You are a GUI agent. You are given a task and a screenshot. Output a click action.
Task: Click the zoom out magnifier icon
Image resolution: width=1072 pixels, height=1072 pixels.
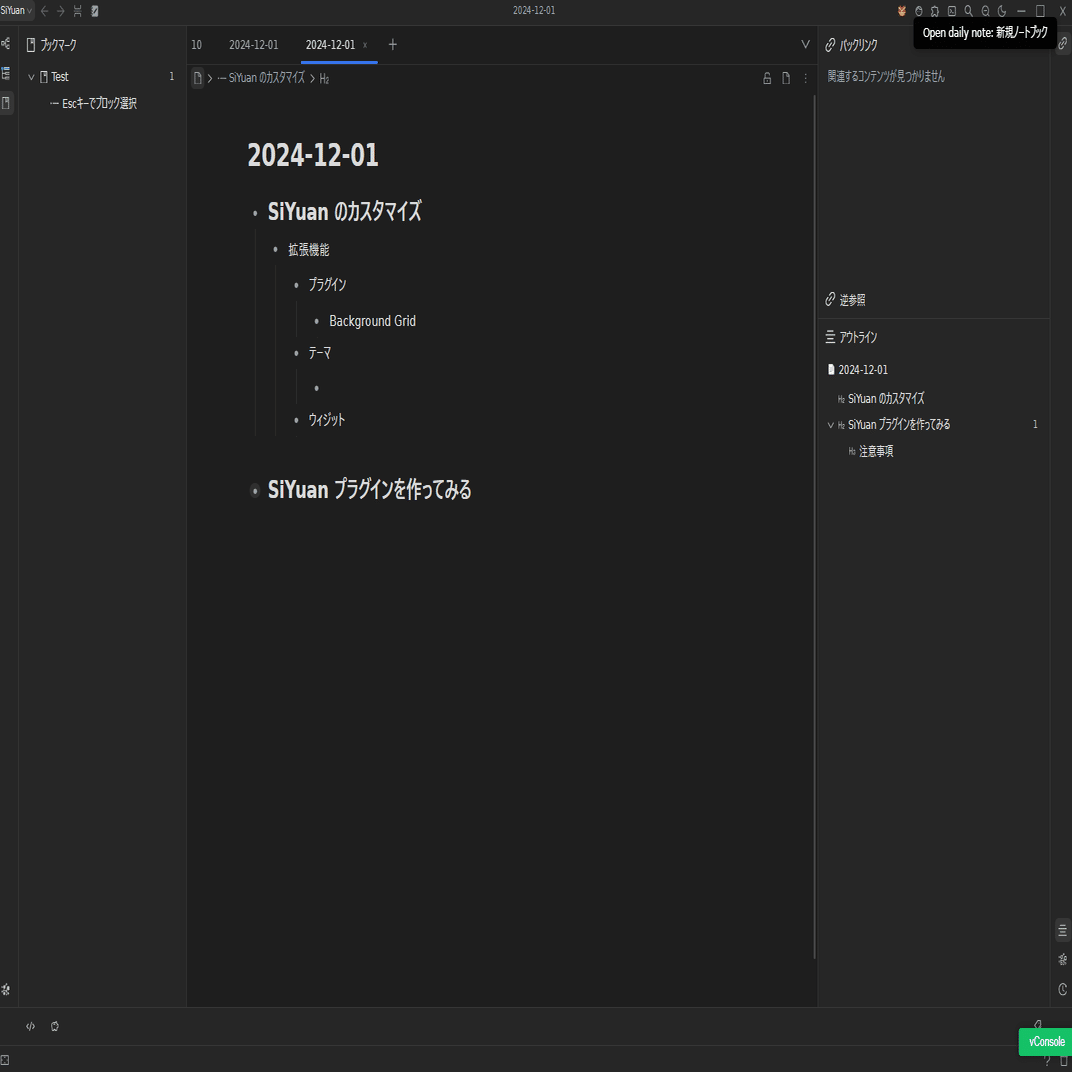(985, 11)
